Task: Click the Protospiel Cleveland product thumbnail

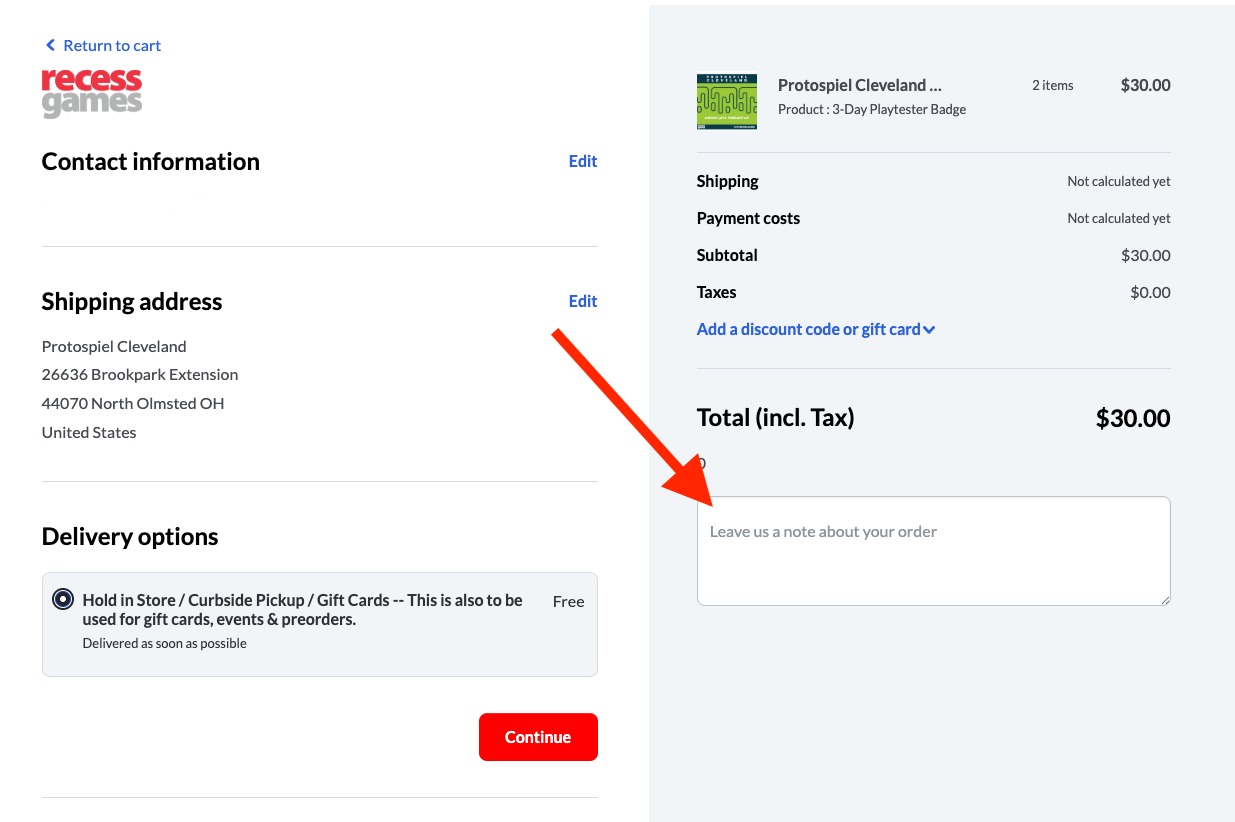Action: [x=726, y=101]
